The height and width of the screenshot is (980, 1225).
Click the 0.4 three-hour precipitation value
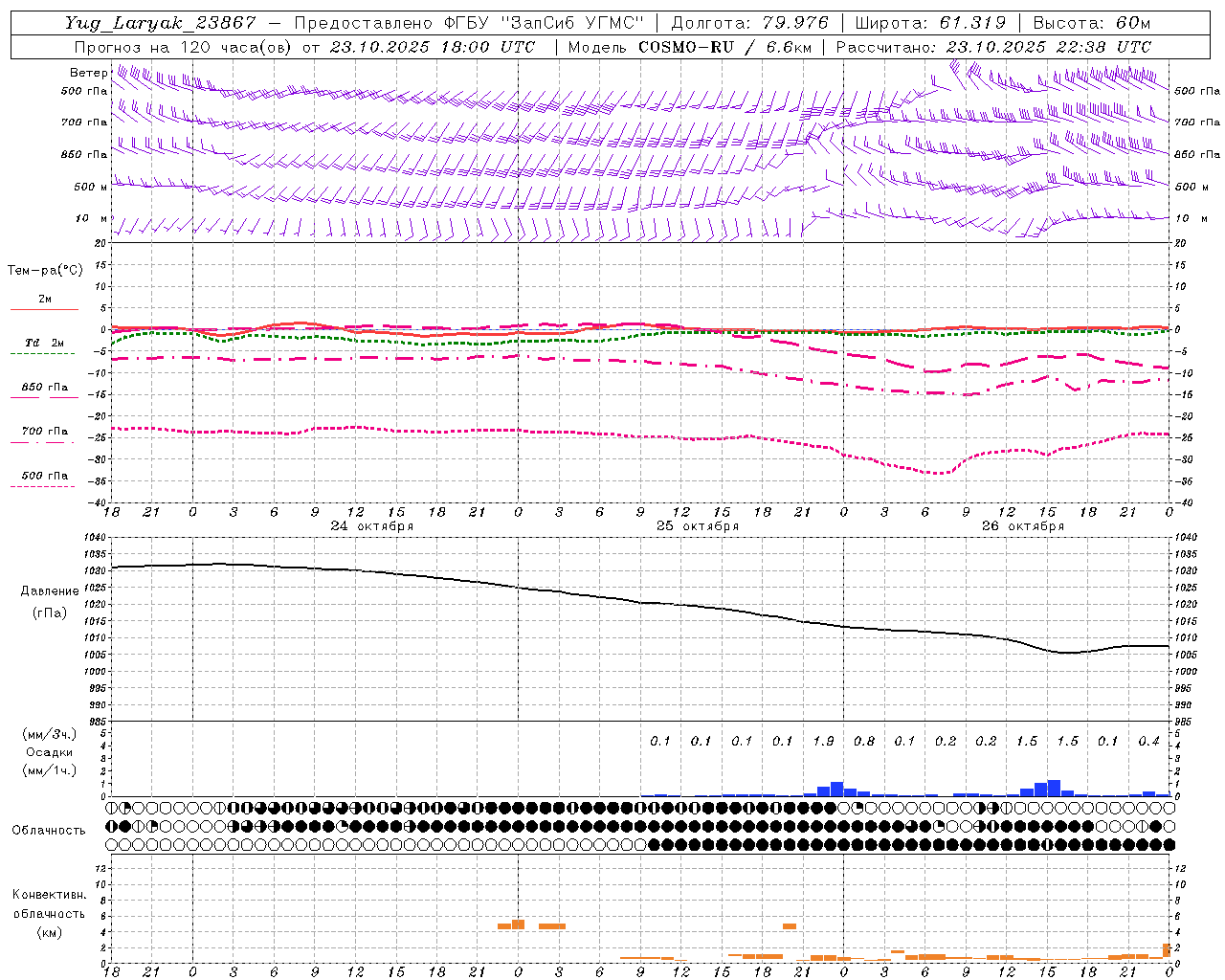tap(1148, 742)
